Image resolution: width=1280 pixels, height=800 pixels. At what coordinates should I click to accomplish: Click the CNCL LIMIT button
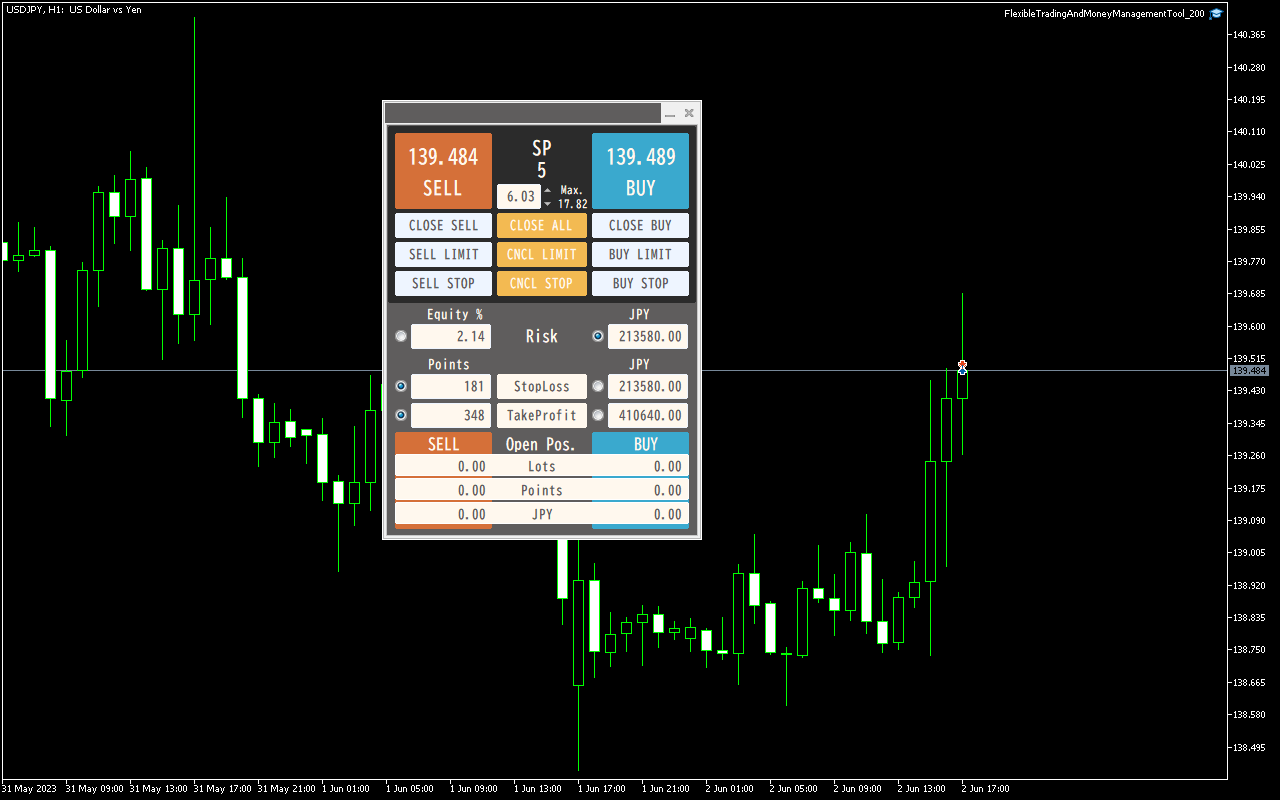541,254
